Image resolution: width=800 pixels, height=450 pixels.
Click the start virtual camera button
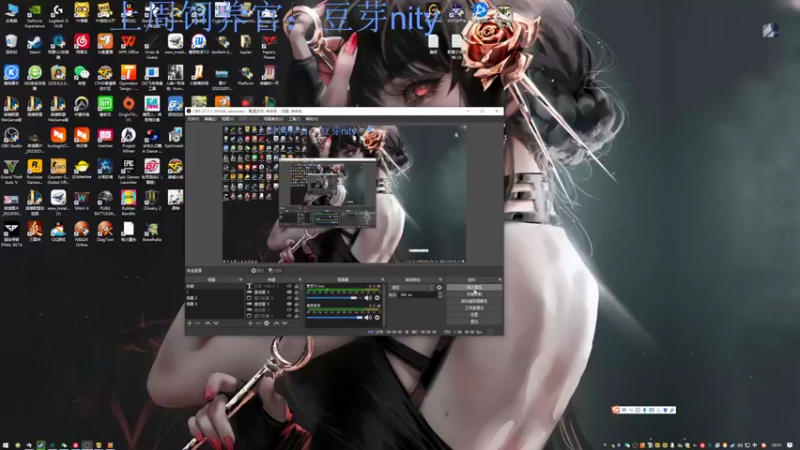click(x=474, y=301)
